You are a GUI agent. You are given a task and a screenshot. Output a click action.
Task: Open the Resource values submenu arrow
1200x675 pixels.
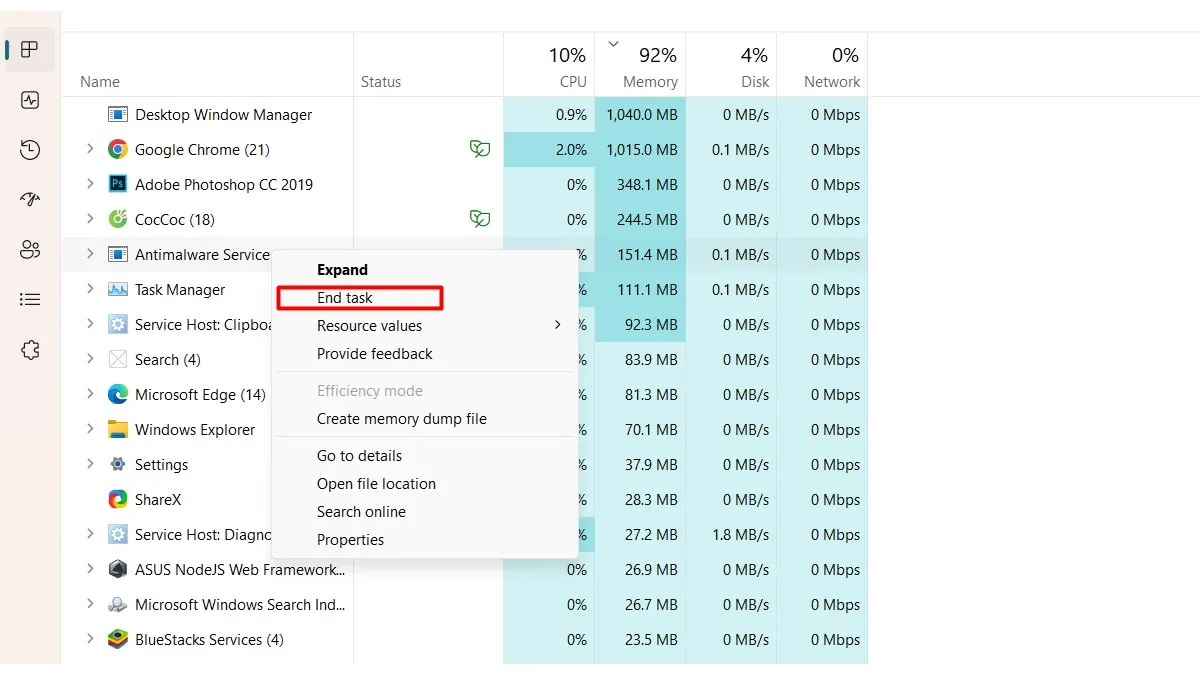click(x=558, y=325)
